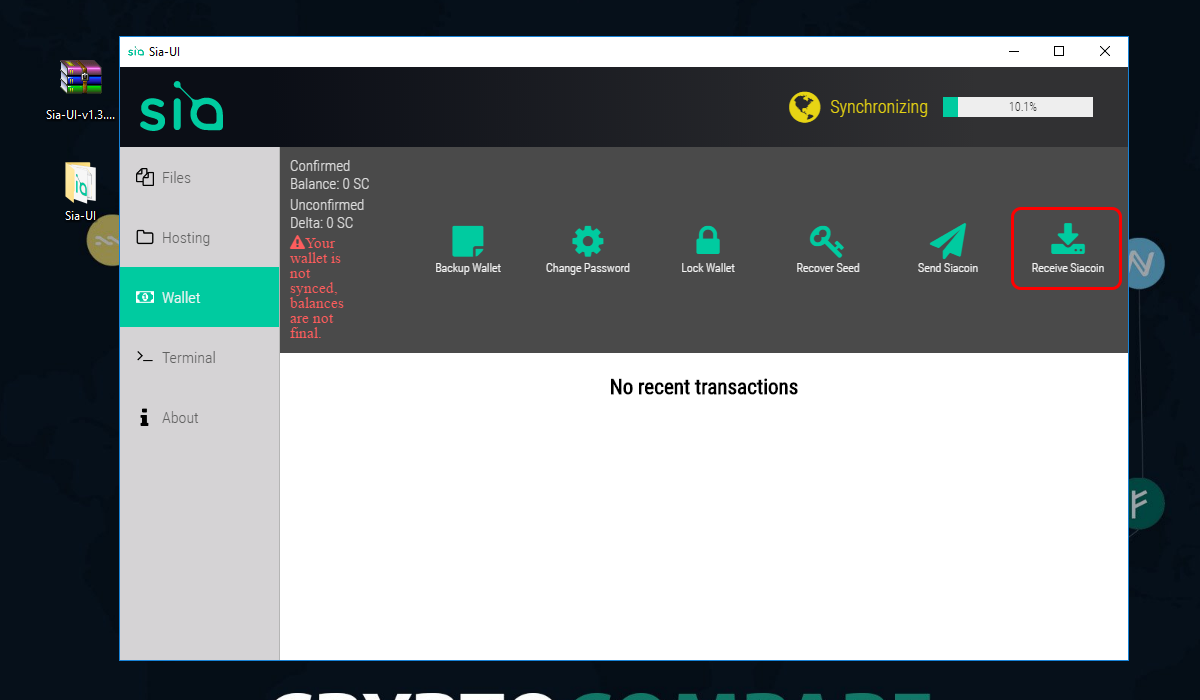Click the Unconfirmed Delta: 0 SC text

pyautogui.click(x=327, y=214)
